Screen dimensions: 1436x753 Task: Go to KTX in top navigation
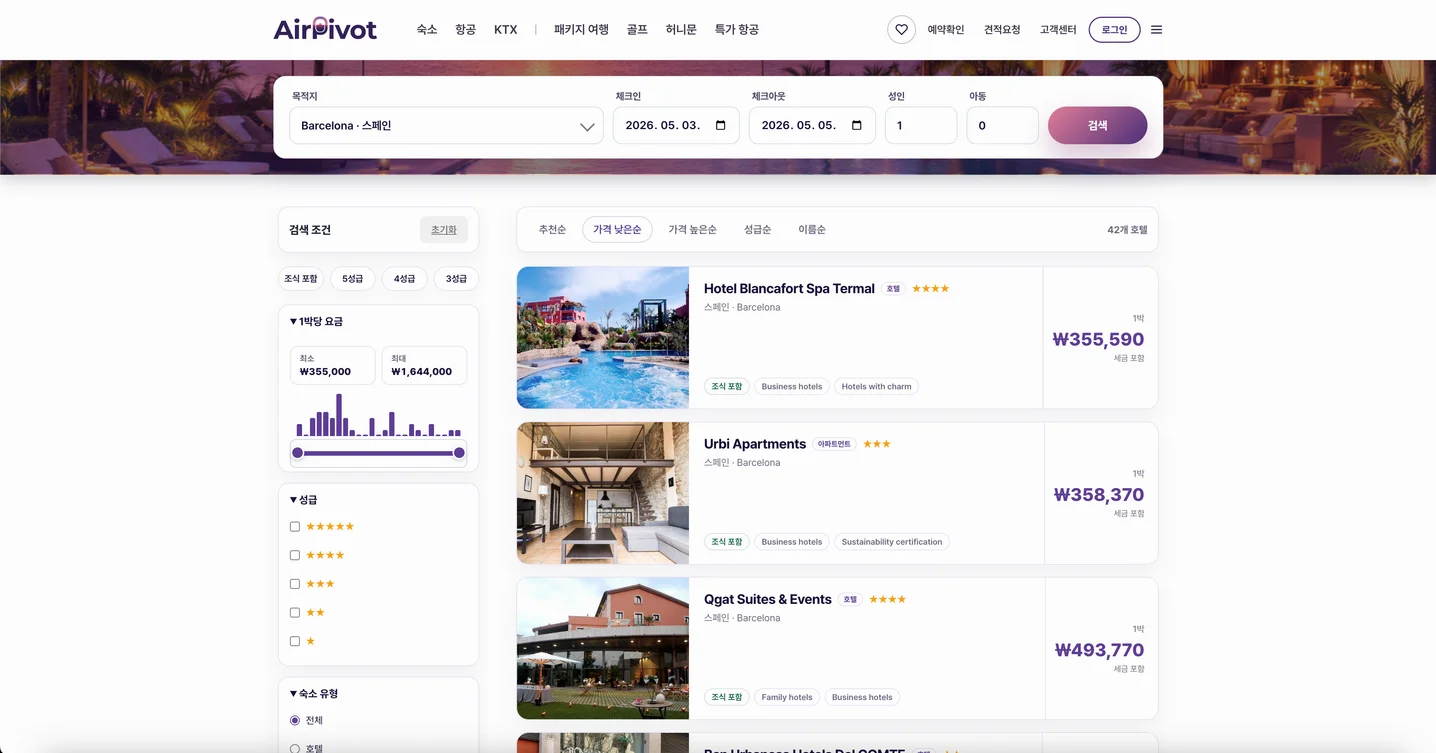pyautogui.click(x=506, y=30)
